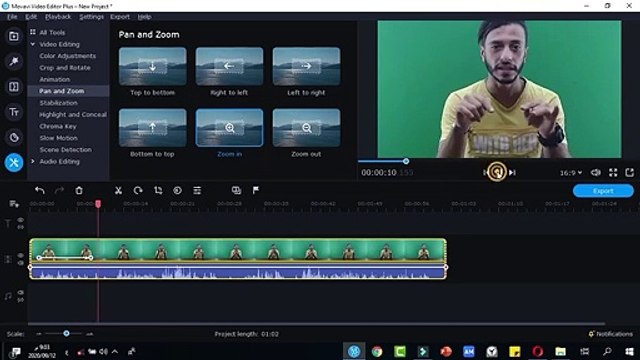Select Chroma Key tool

pos(58,127)
